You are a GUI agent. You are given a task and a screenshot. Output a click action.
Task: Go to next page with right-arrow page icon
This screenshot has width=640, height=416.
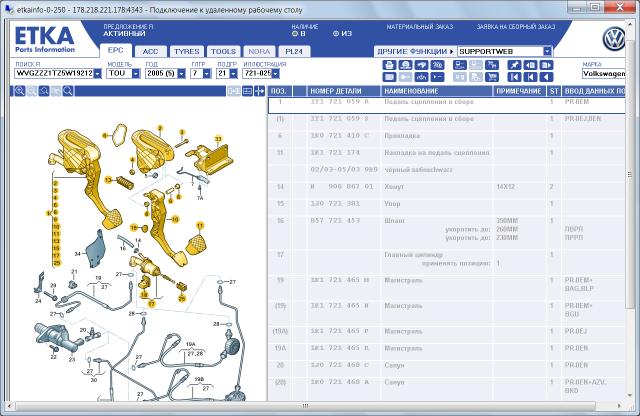click(546, 65)
